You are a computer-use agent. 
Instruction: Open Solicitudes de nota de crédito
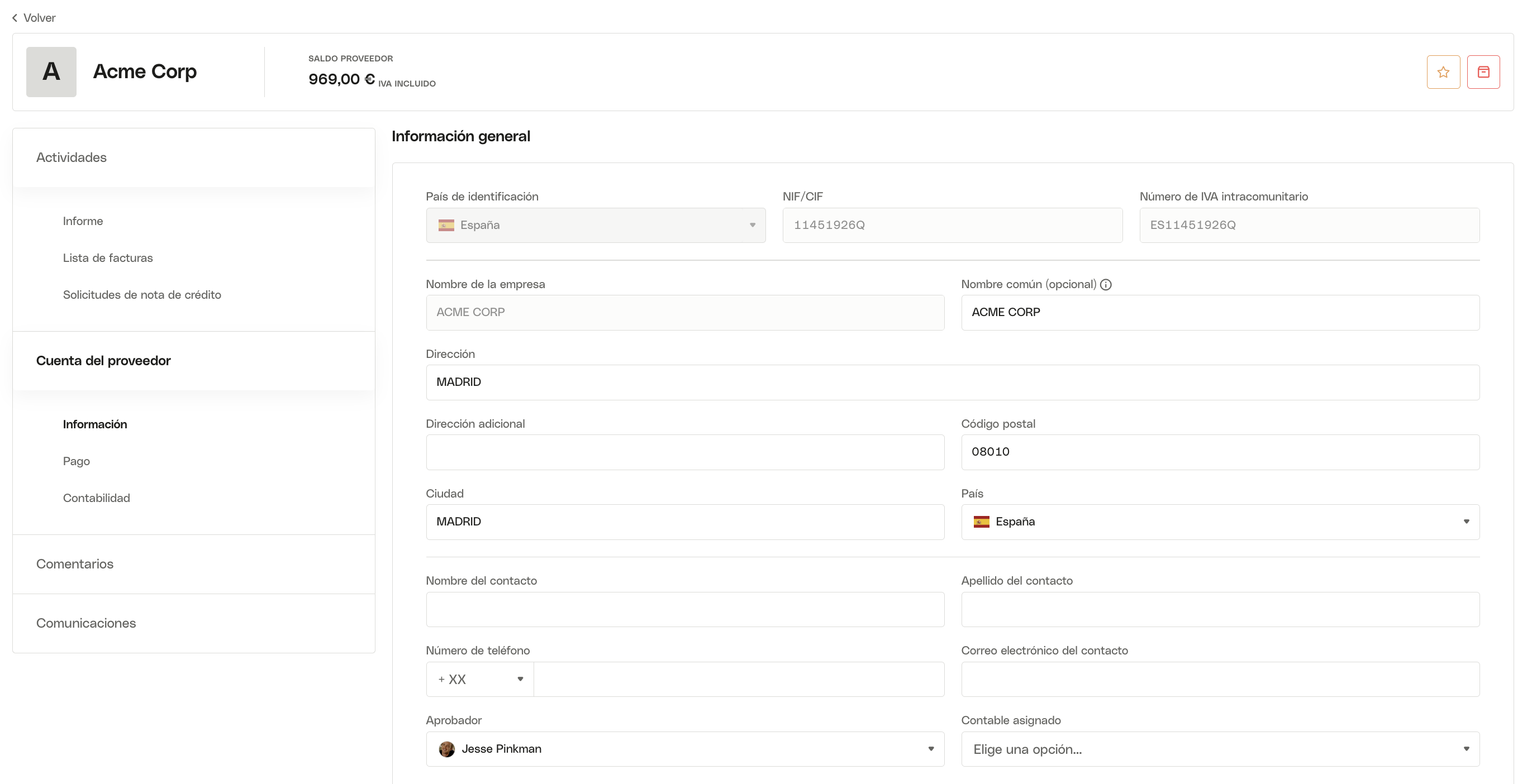pyautogui.click(x=142, y=295)
